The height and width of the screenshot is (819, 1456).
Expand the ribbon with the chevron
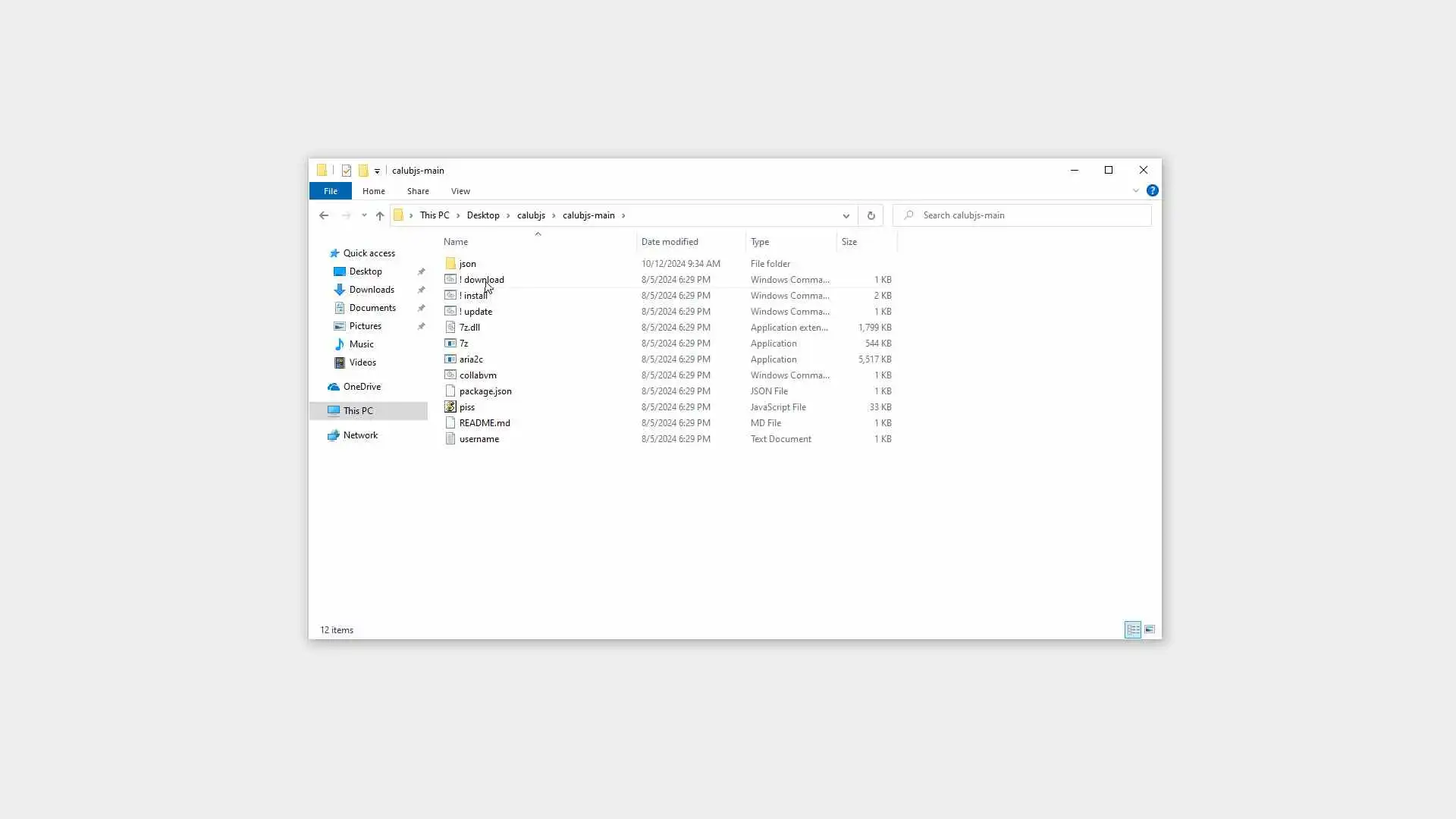point(1136,190)
